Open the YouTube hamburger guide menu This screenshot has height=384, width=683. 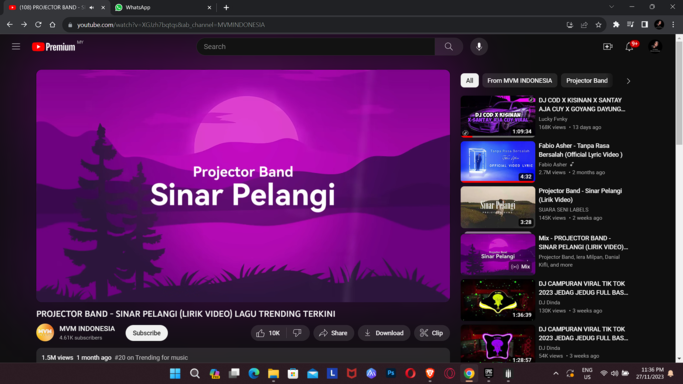pos(16,47)
